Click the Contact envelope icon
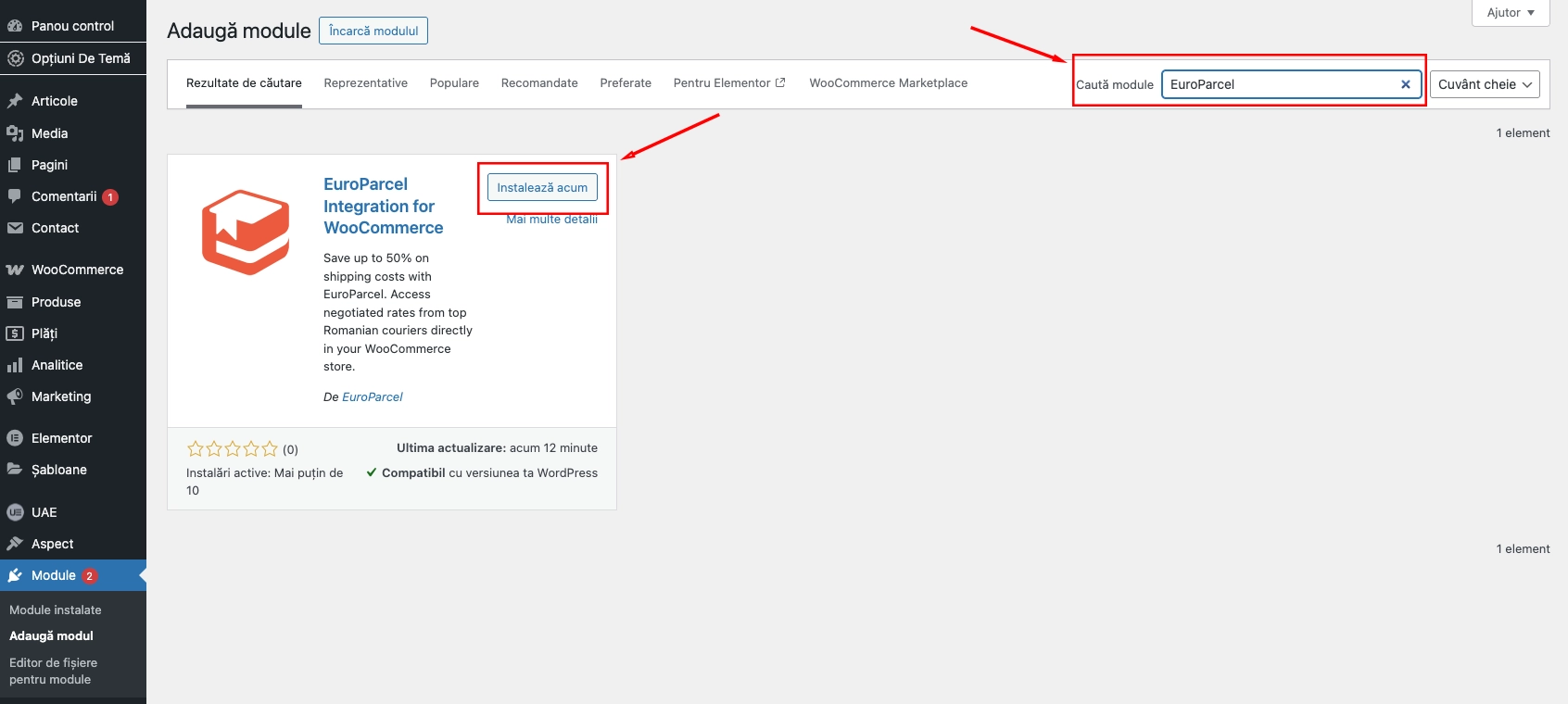 pos(15,228)
